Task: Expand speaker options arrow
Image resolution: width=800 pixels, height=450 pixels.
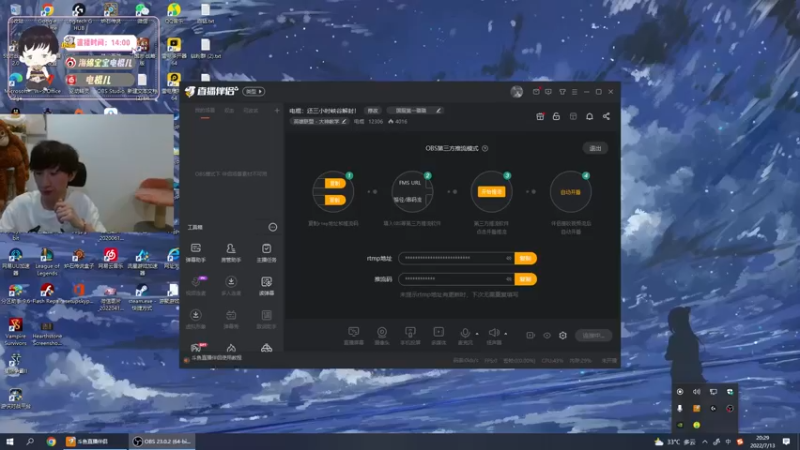Action: tap(506, 334)
